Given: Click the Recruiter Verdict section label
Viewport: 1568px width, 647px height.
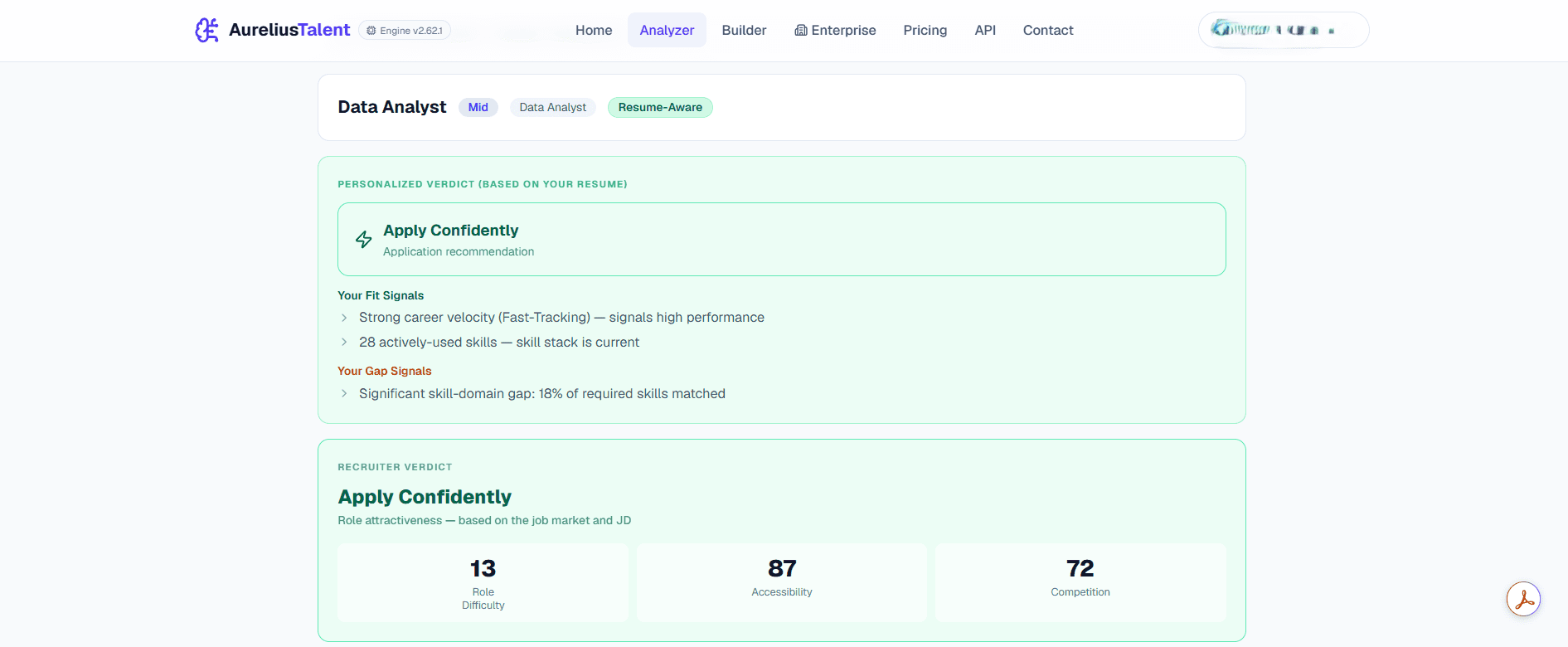Looking at the screenshot, I should point(395,467).
